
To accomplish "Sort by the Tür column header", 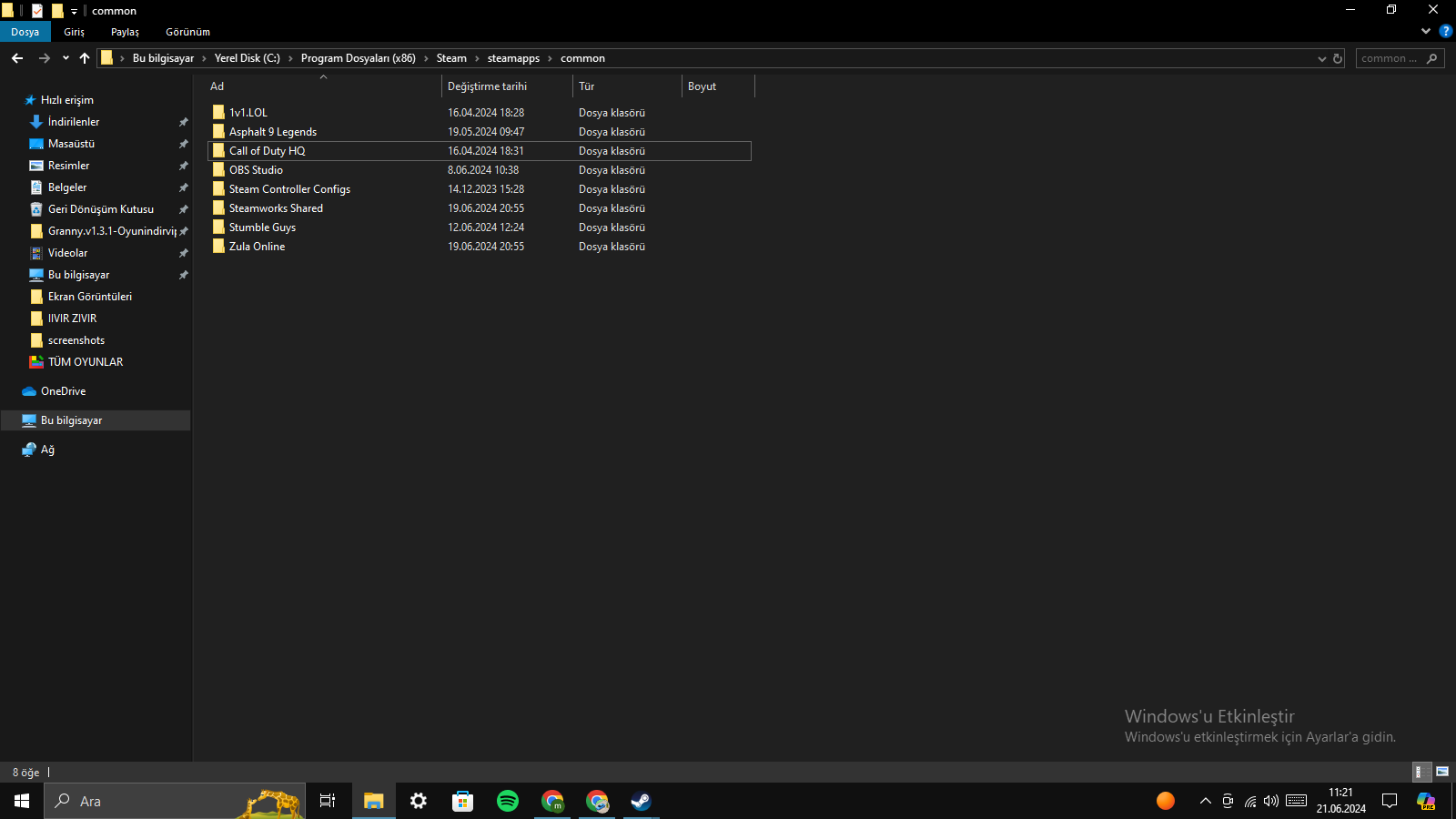I will coord(627,86).
